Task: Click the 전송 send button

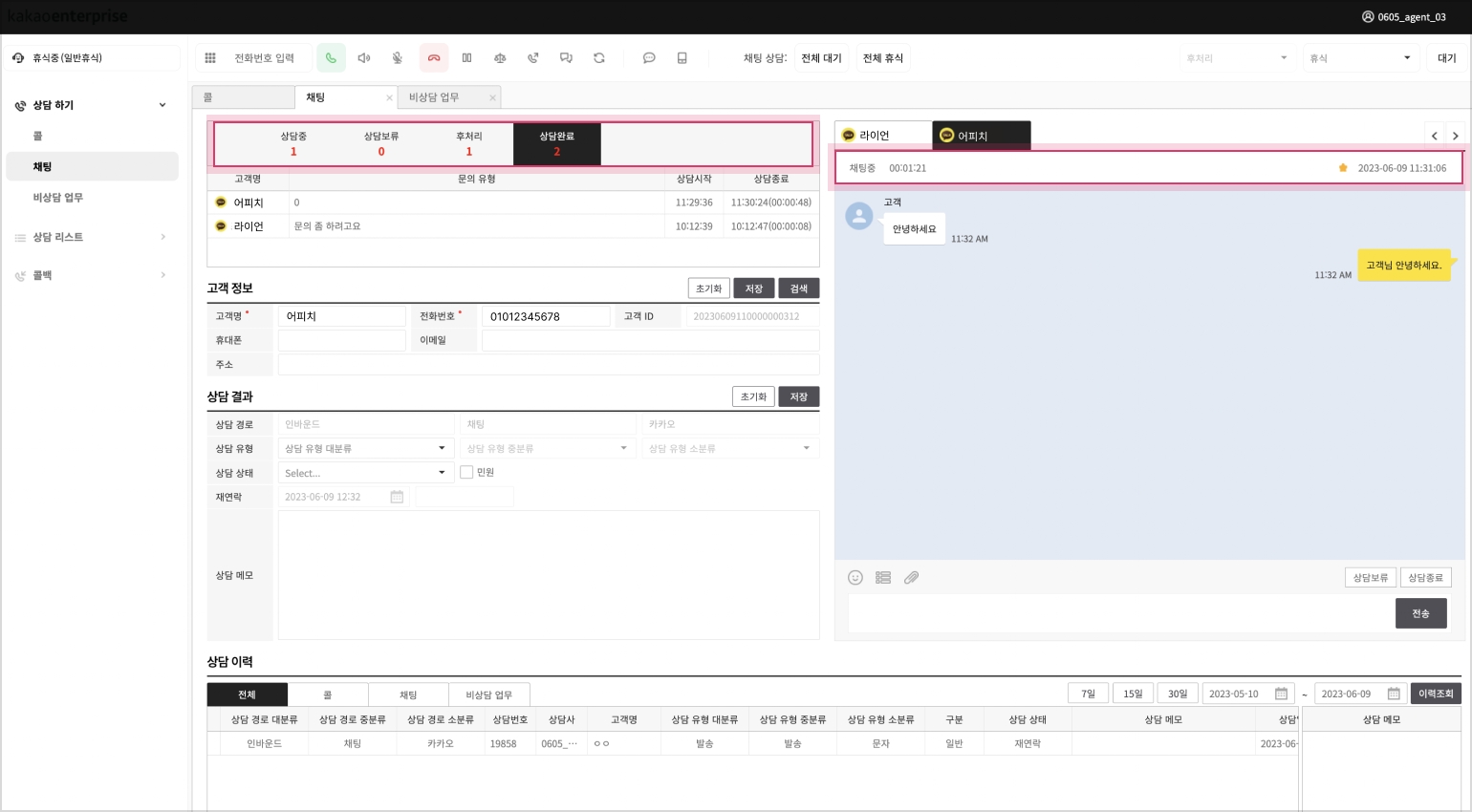Action: coord(1420,613)
